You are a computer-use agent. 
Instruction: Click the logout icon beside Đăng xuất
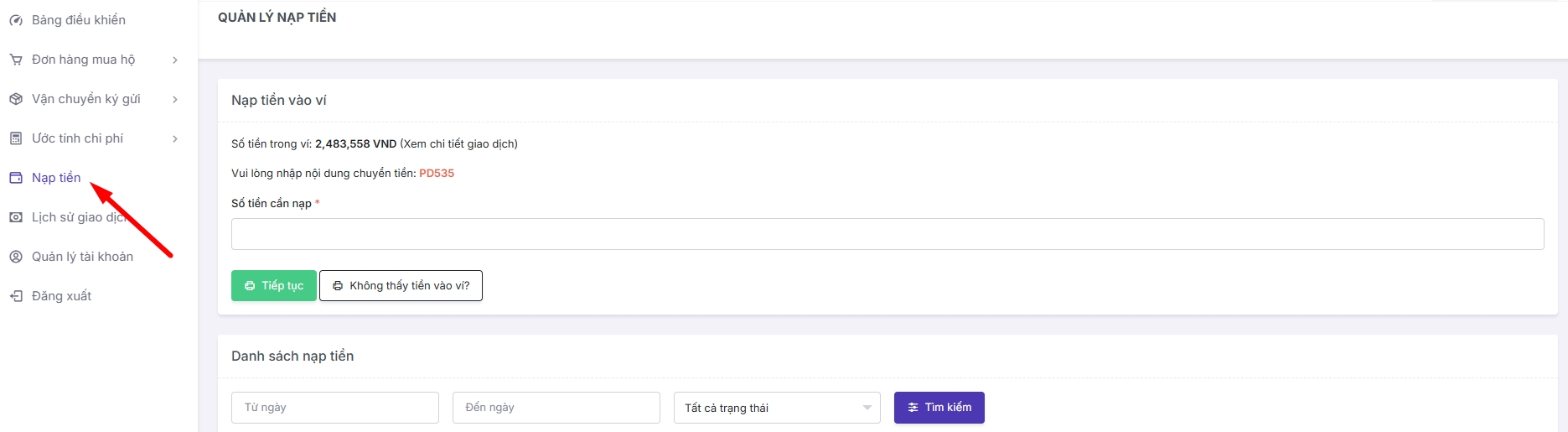coord(15,296)
